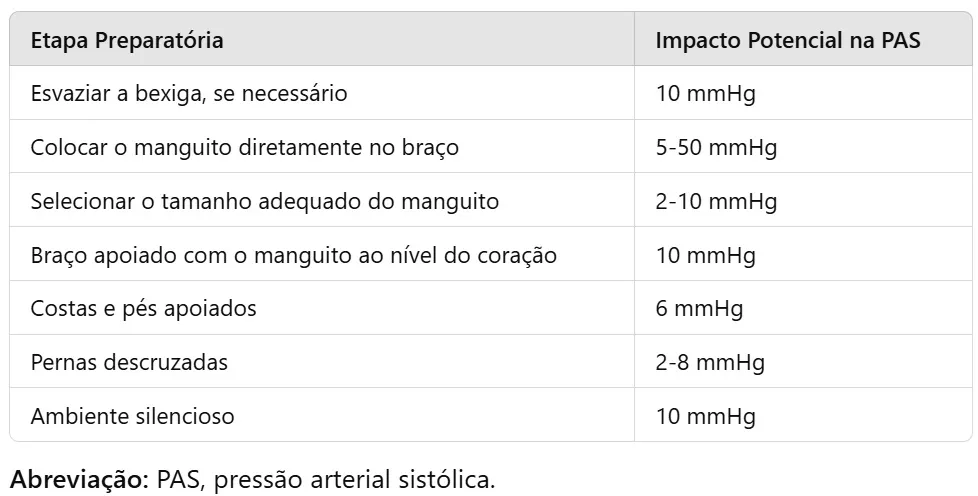This screenshot has height=496, width=978.
Task: Click the 'Impacto Potencial na PAS' header
Action: [x=788, y=41]
